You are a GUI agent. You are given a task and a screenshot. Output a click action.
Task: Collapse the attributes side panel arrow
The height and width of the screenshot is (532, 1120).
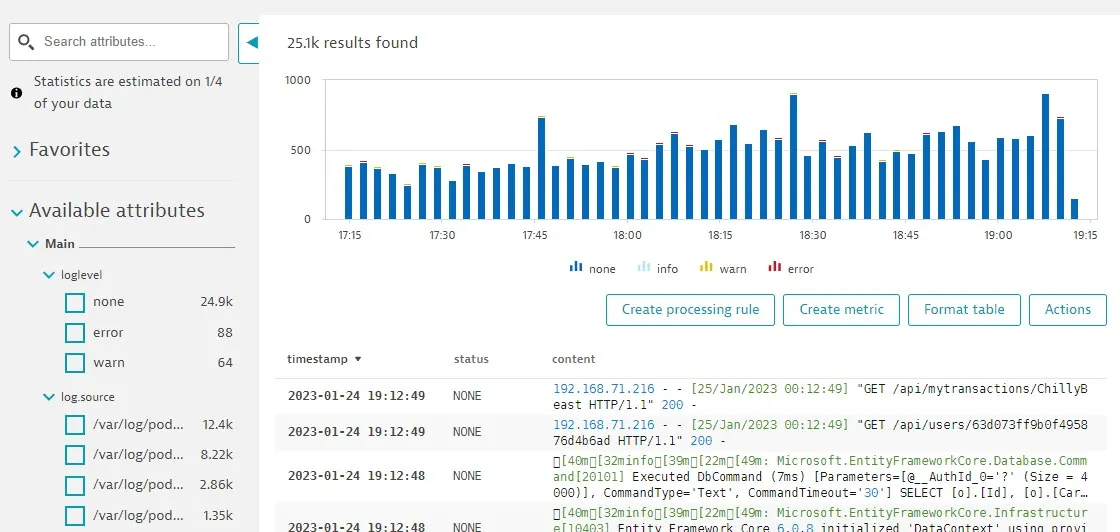pyautogui.click(x=250, y=42)
